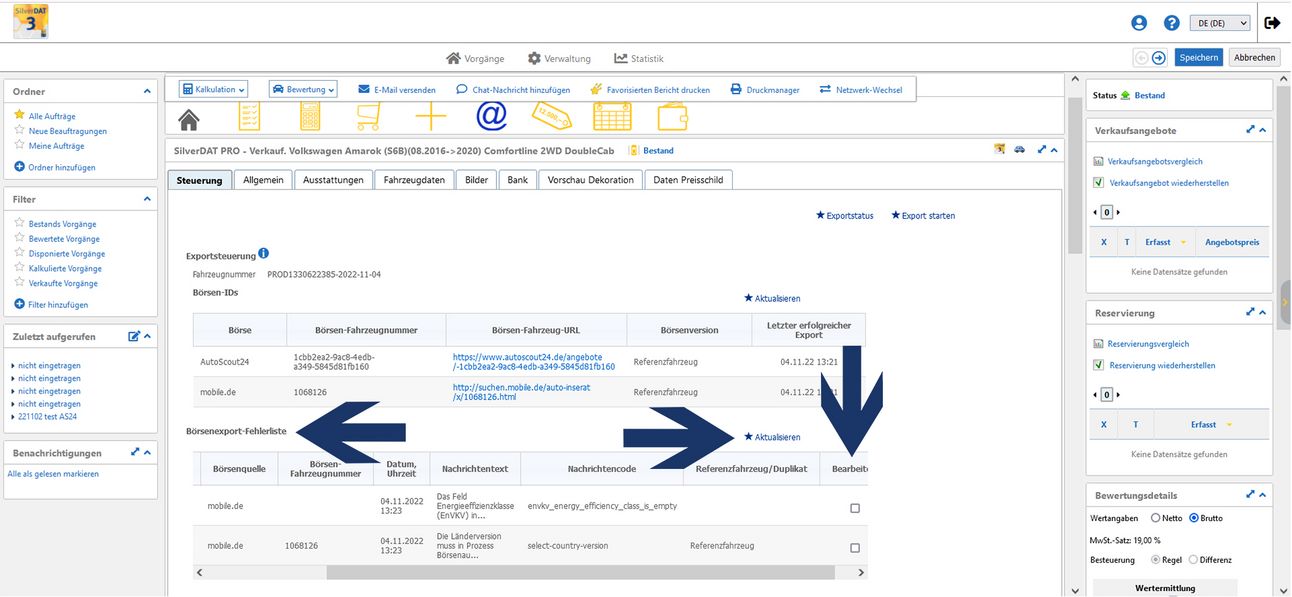Collapse the Ordner panel
1292x597 pixels.
pos(148,91)
